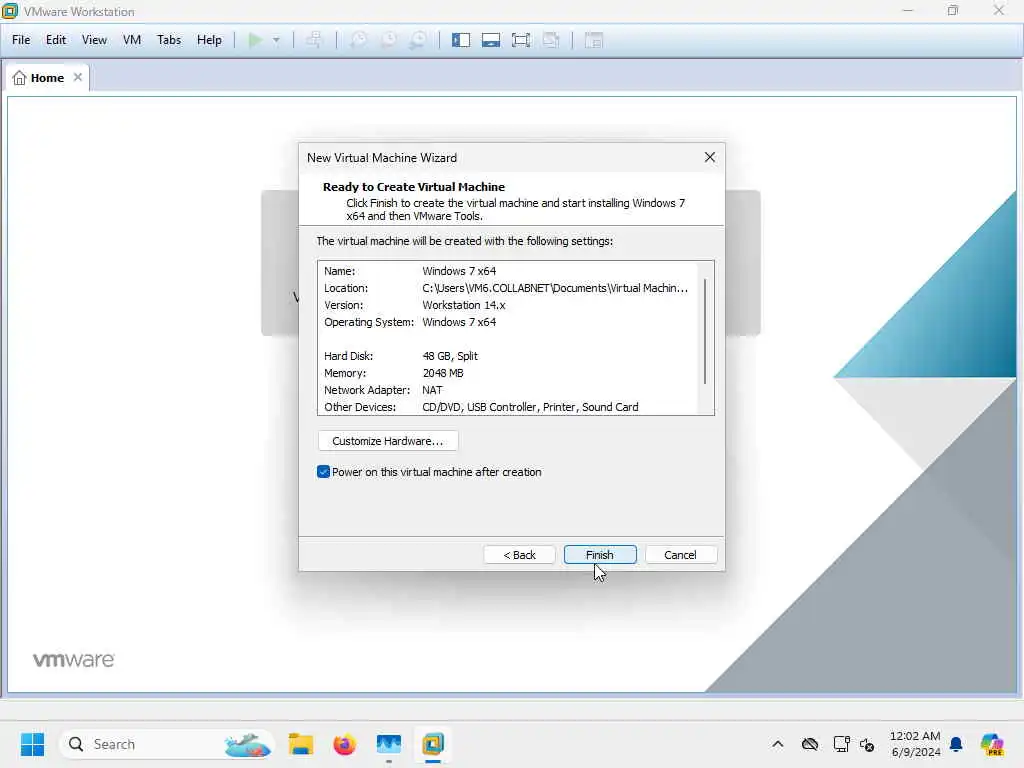
Task: Open the blue monitor app in taskbar
Action: tap(389, 744)
